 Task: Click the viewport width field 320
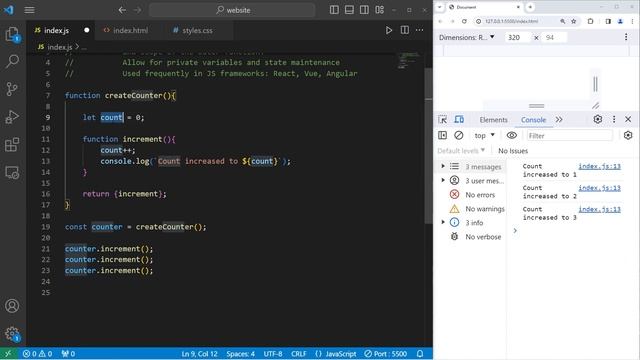[x=517, y=38]
